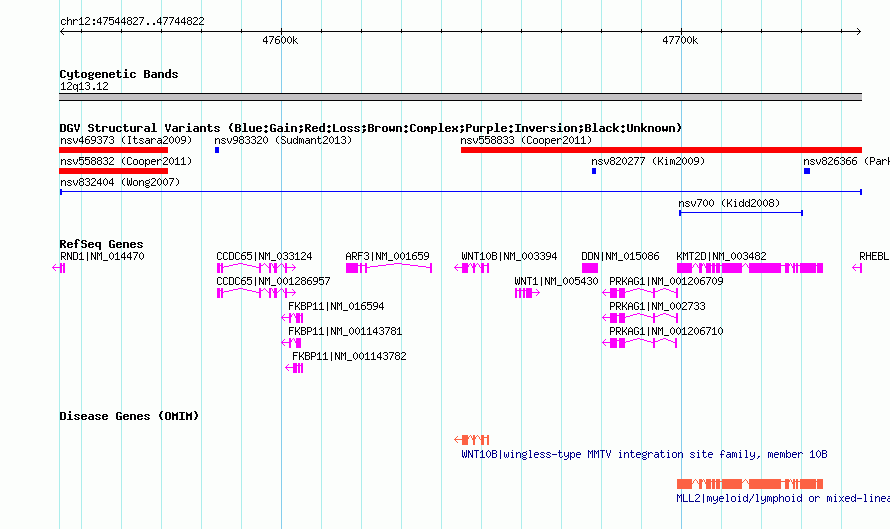Click the ARF3|NM_001659 label

click(388, 257)
